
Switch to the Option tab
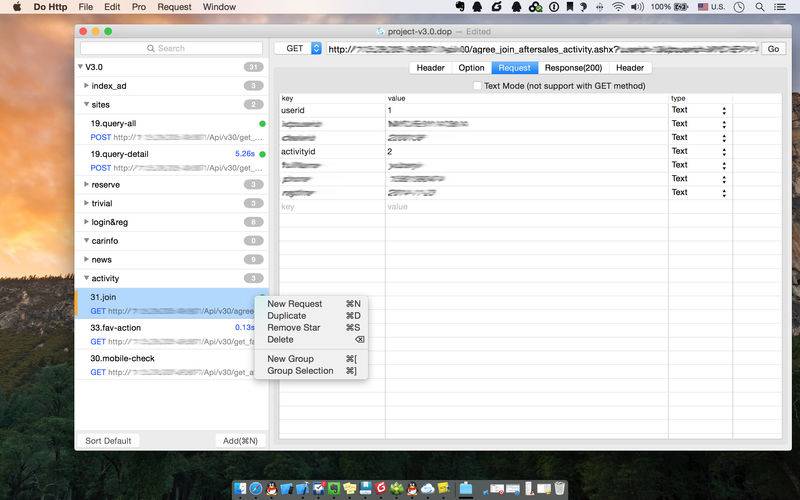pos(471,68)
